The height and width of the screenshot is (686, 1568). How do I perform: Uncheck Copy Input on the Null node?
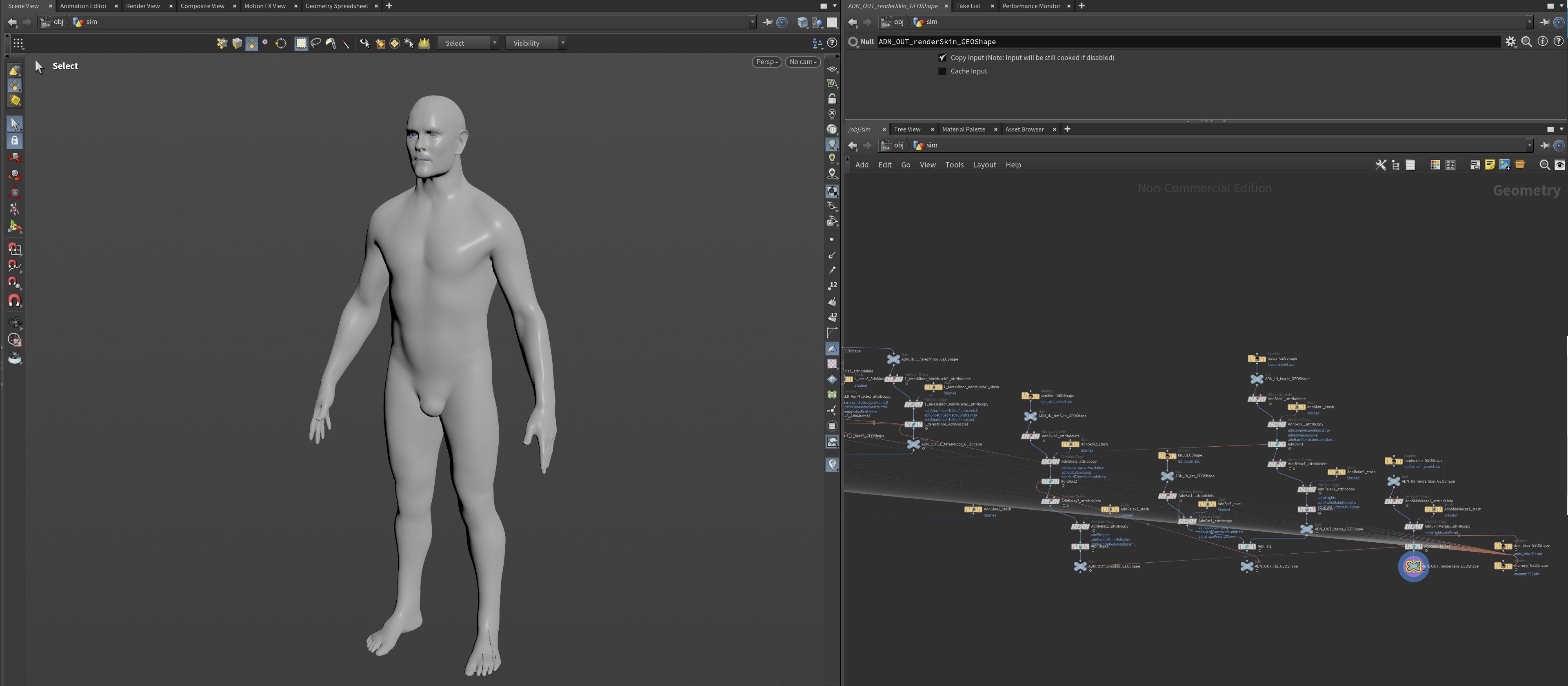click(x=943, y=57)
